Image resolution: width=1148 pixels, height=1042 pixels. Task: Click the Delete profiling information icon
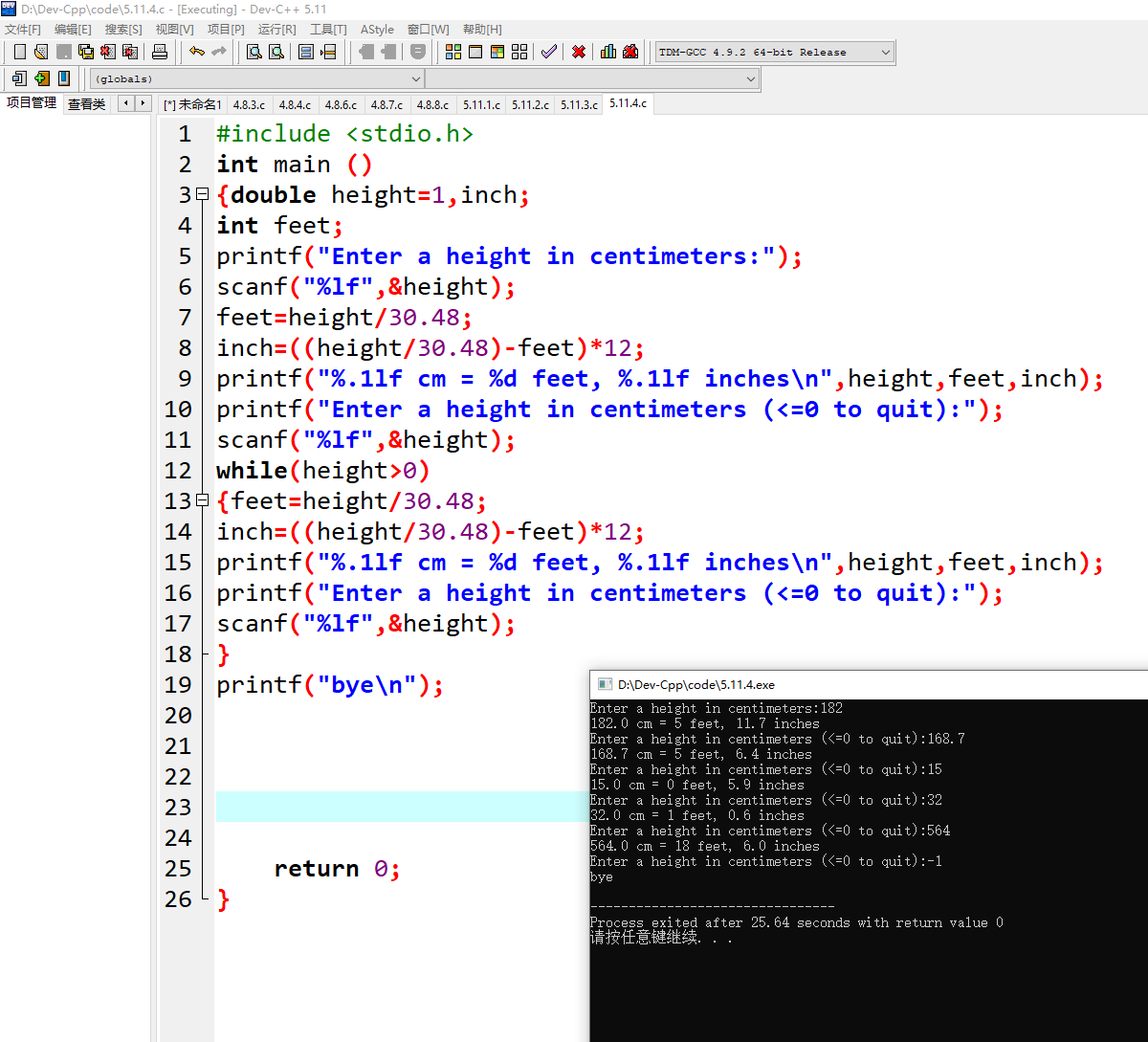click(x=630, y=52)
